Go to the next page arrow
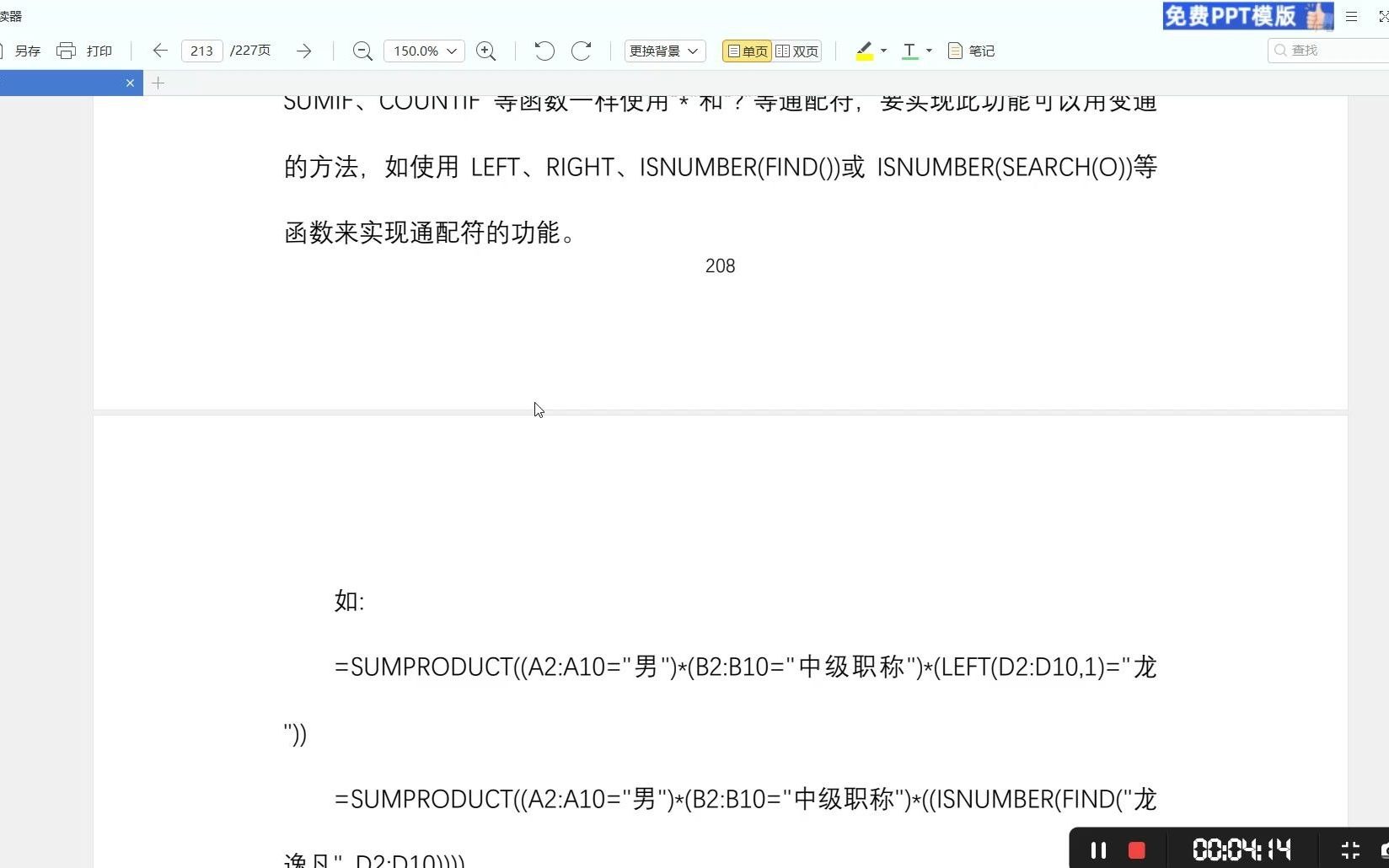This screenshot has width=1389, height=868. [304, 51]
